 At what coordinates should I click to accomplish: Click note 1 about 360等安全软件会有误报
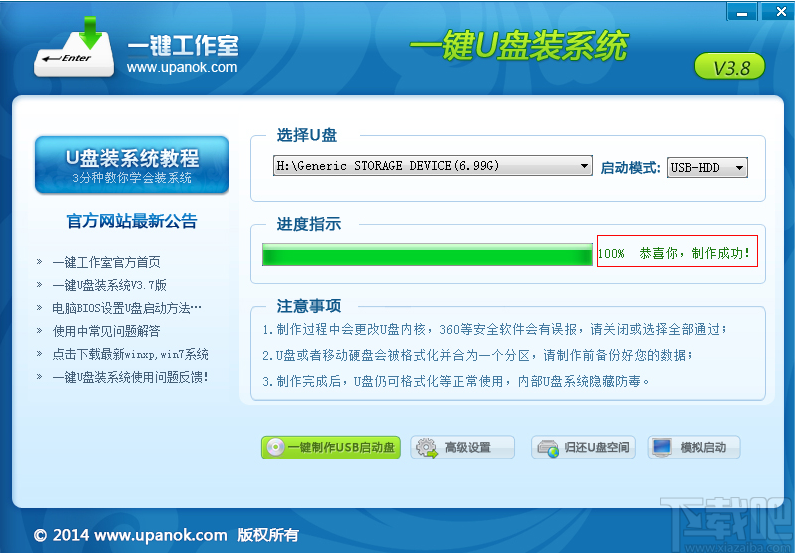(495, 329)
